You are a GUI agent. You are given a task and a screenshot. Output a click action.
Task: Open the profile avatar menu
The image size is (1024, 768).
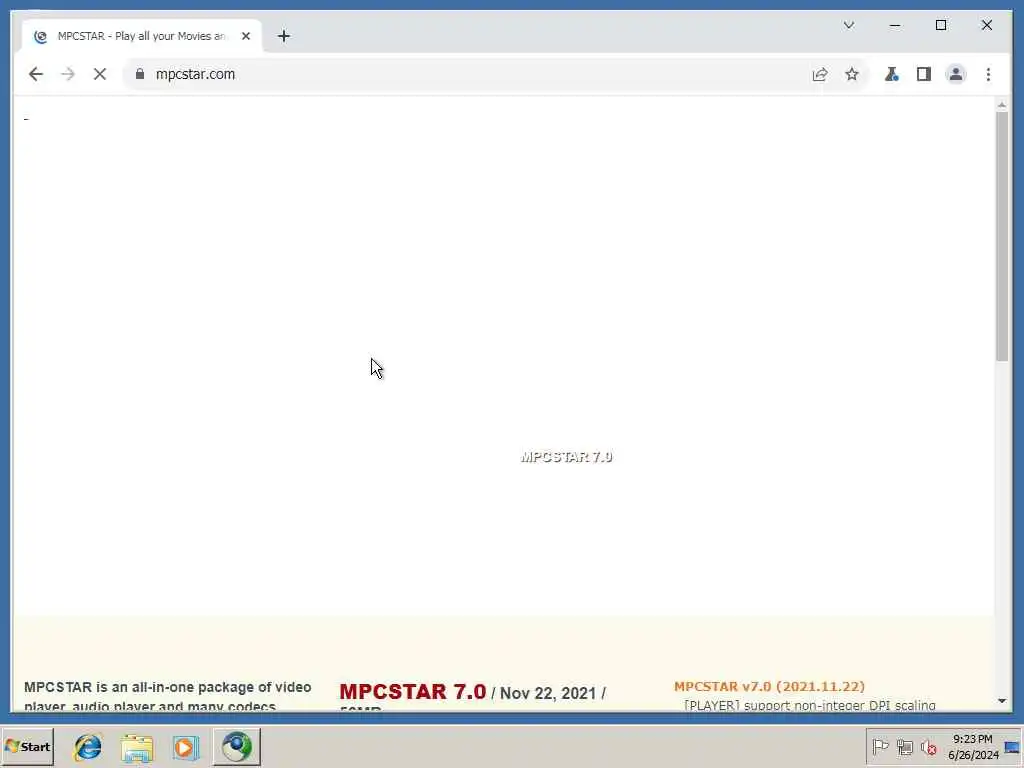pyautogui.click(x=955, y=74)
